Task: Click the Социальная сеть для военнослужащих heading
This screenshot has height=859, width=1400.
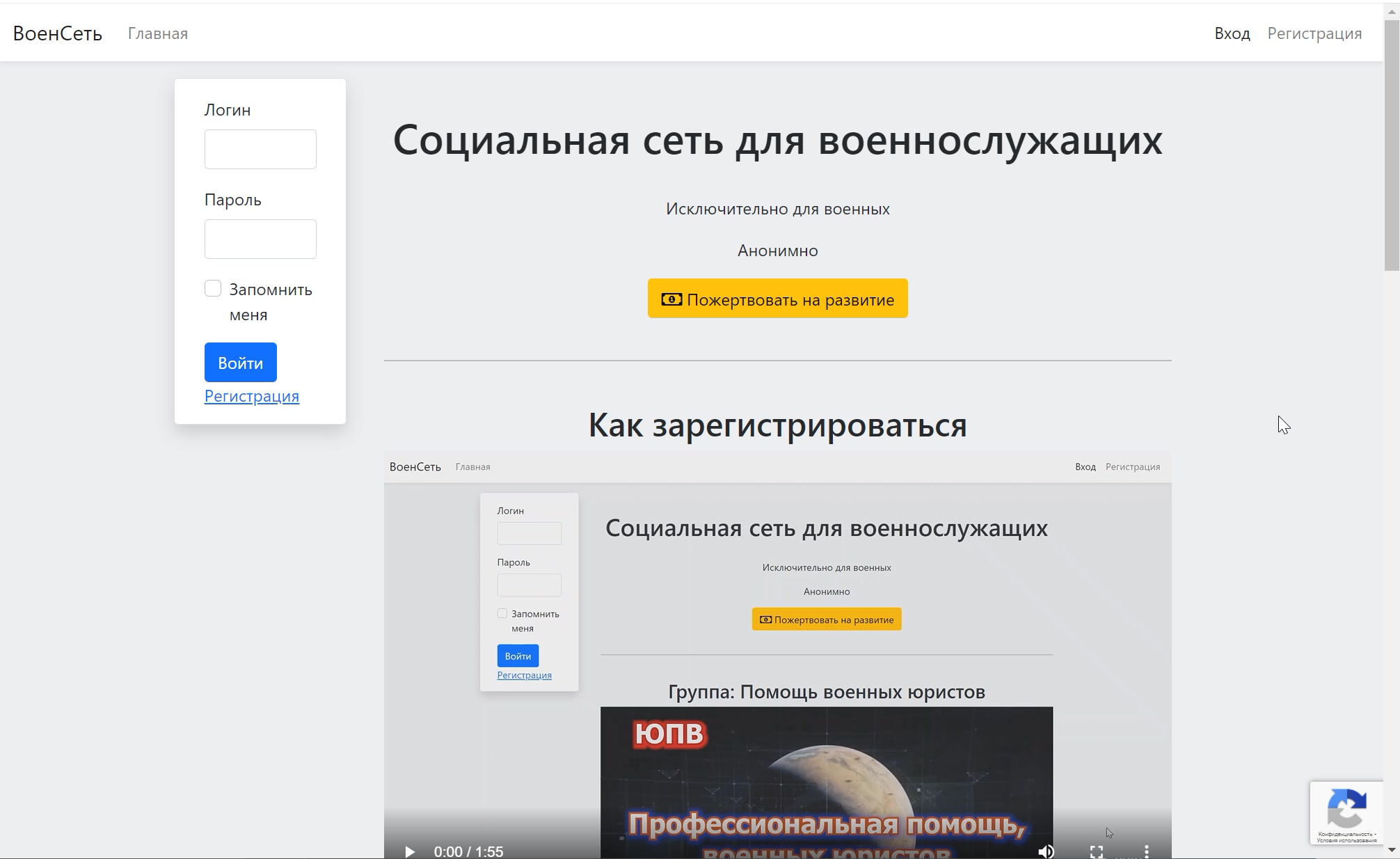Action: click(x=778, y=139)
